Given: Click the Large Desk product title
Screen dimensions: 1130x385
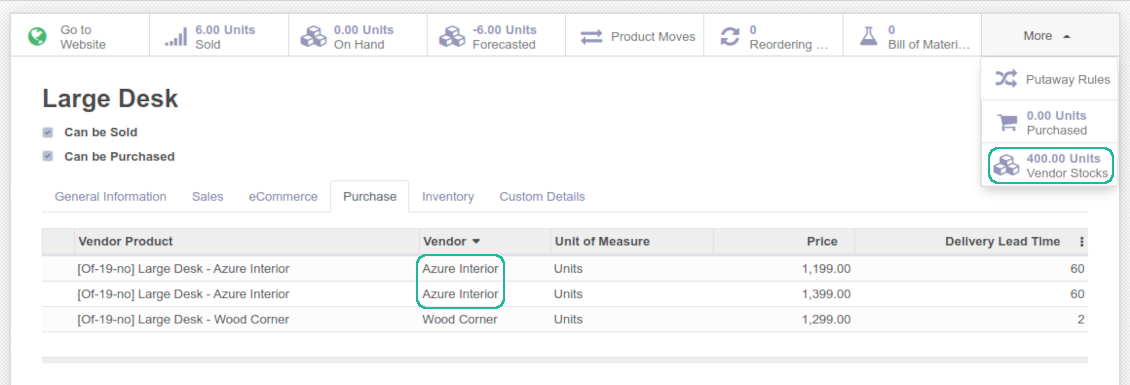Looking at the screenshot, I should tap(110, 99).
